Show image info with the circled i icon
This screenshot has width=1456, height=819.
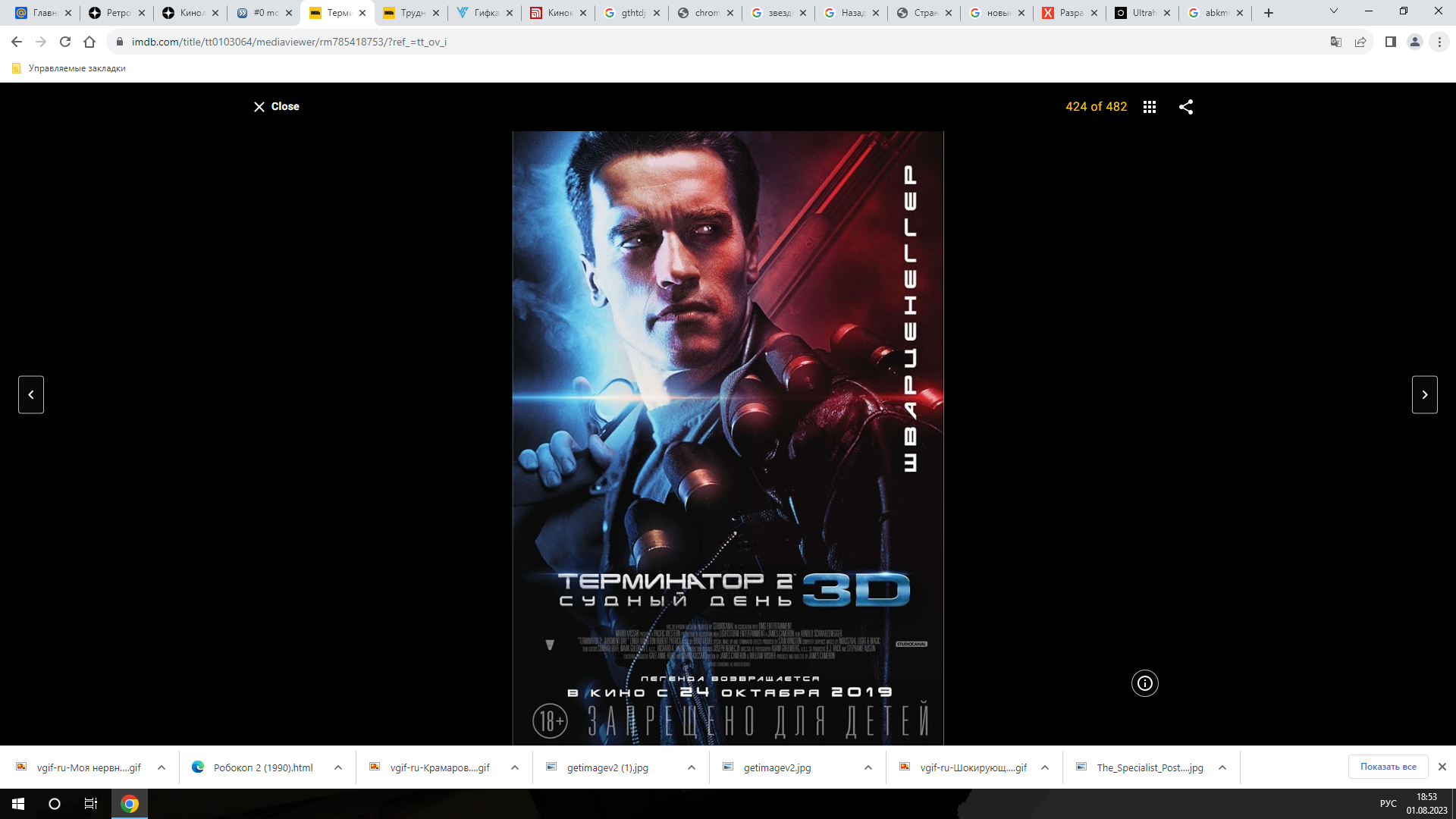click(x=1145, y=683)
